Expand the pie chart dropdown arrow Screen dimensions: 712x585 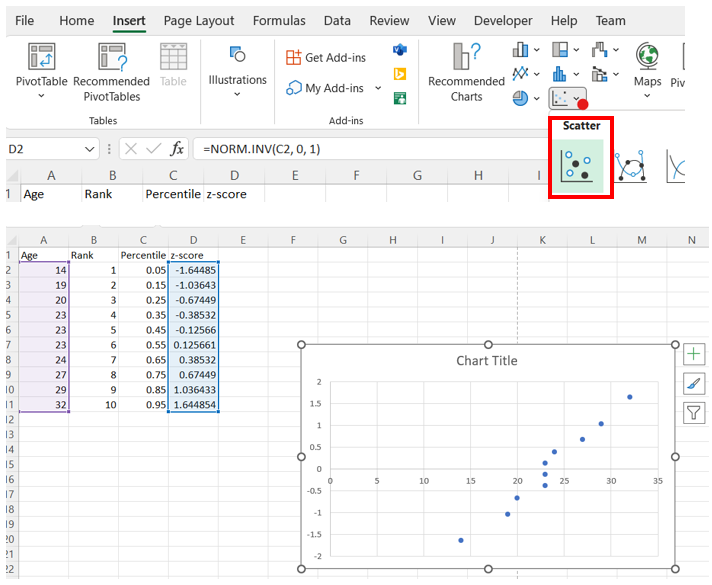click(x=537, y=99)
